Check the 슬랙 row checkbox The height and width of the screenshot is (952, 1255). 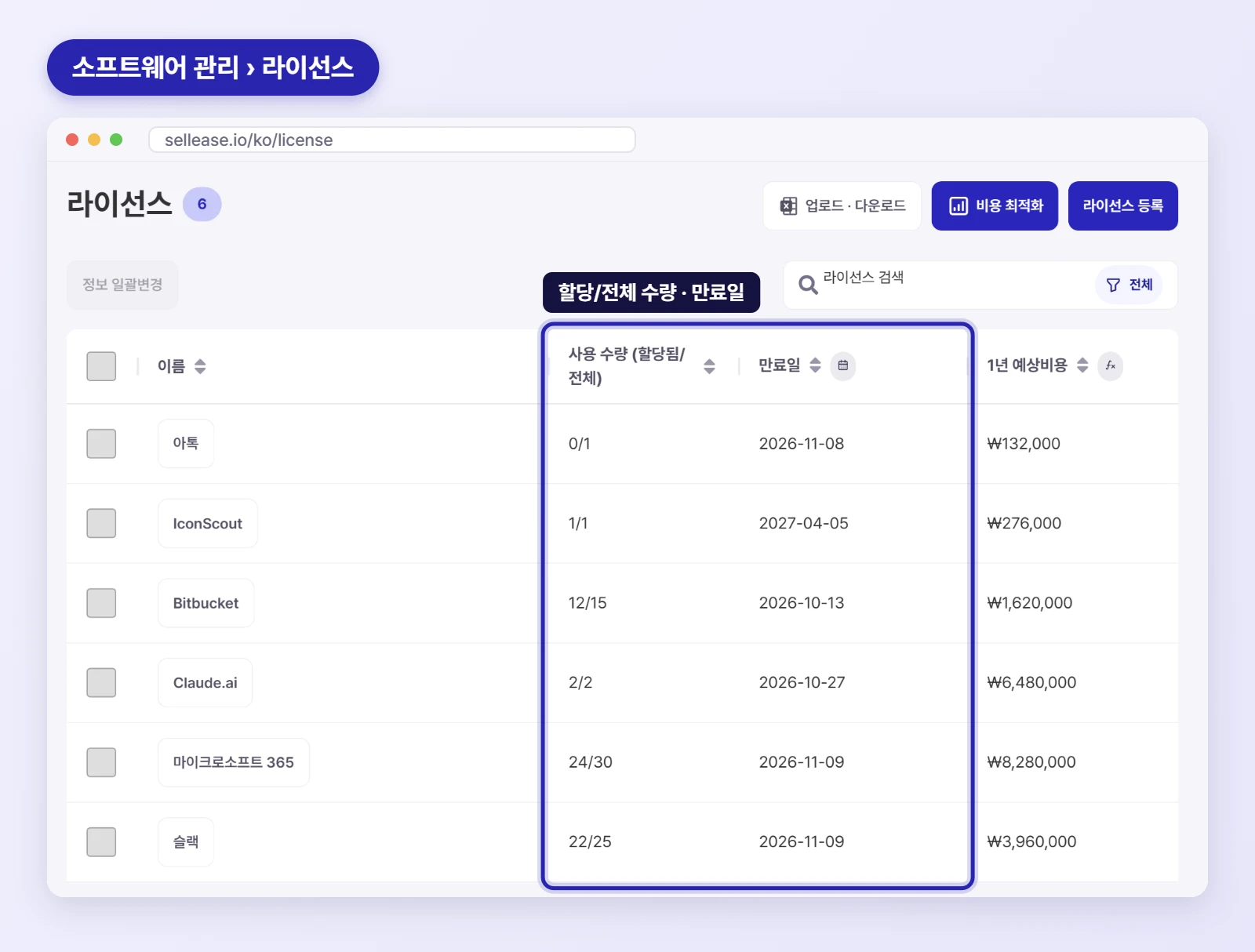click(101, 841)
